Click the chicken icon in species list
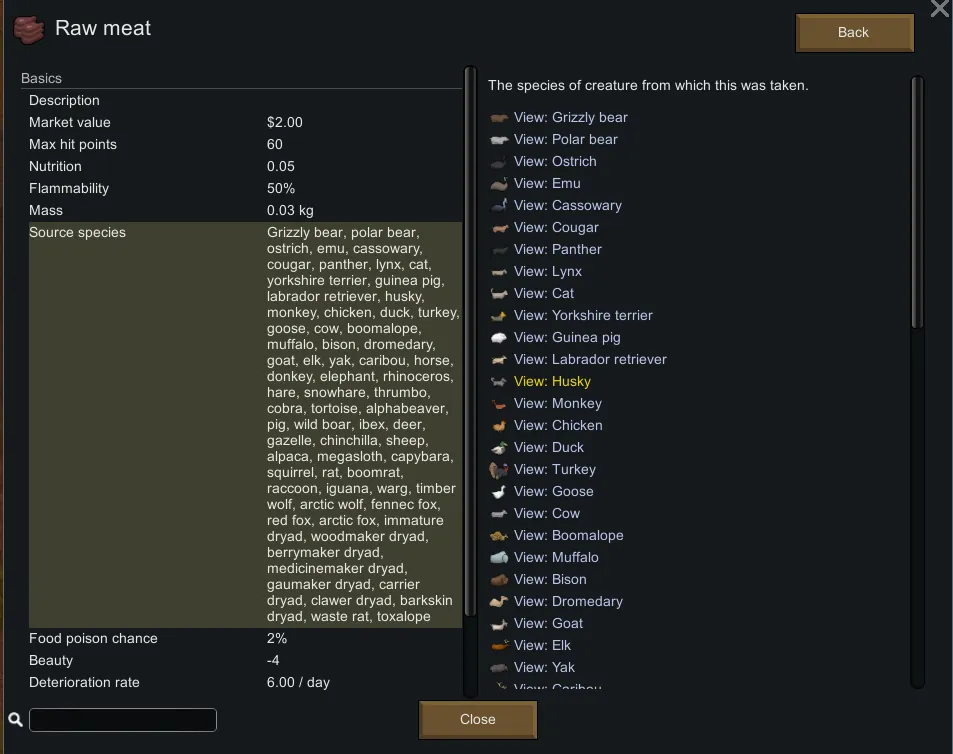The width and height of the screenshot is (953, 754). coord(500,426)
